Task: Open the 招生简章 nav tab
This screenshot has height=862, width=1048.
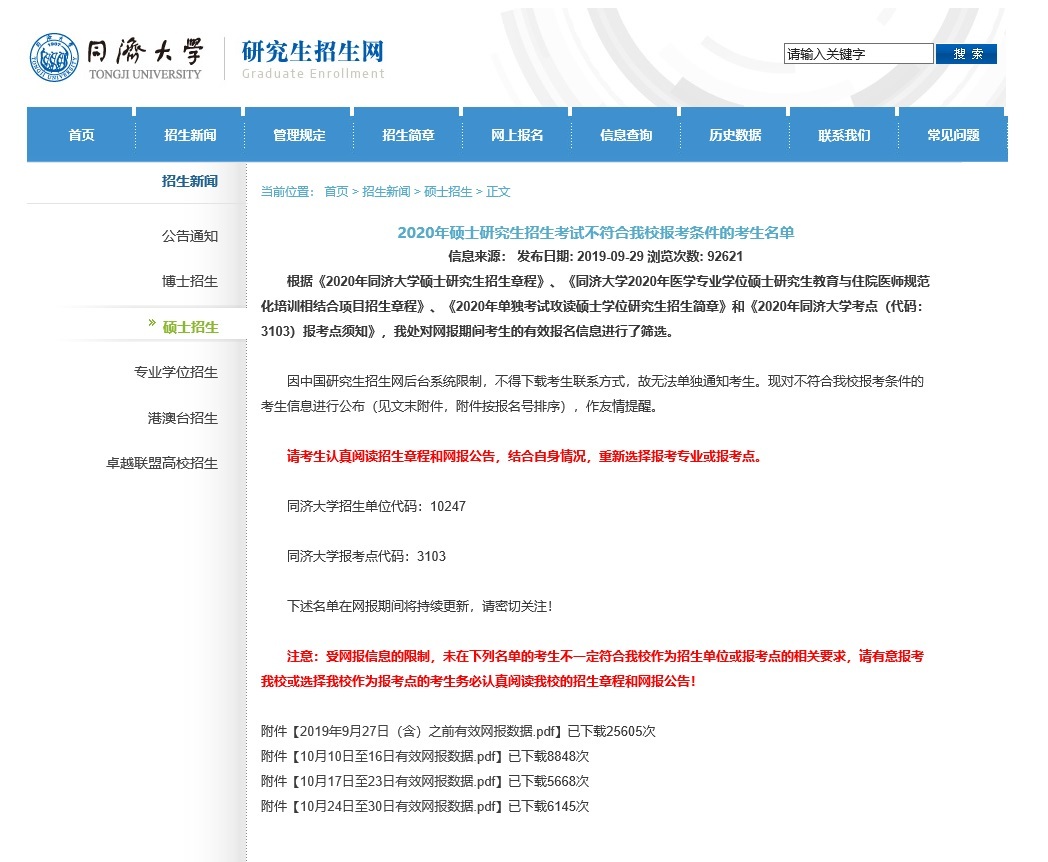Action: (x=408, y=135)
